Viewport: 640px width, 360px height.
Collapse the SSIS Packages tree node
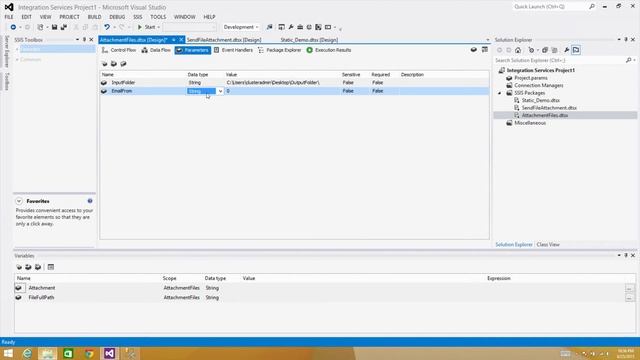pyautogui.click(x=500, y=93)
